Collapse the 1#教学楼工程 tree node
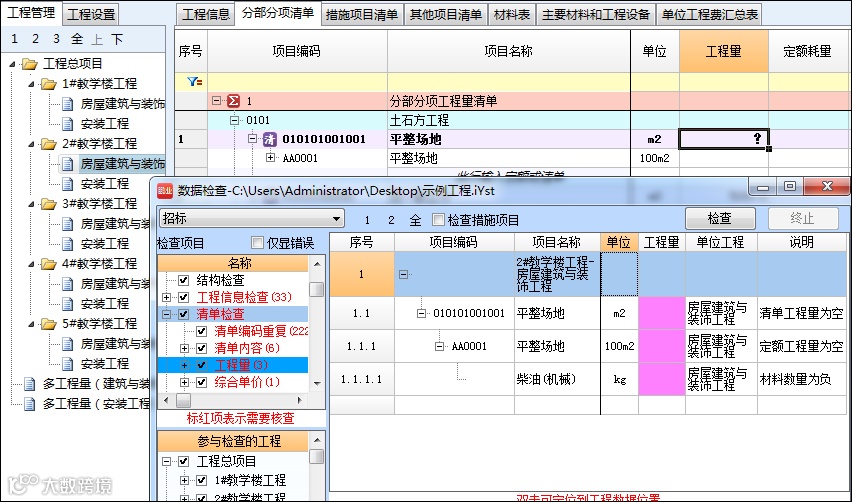 pos(32,84)
